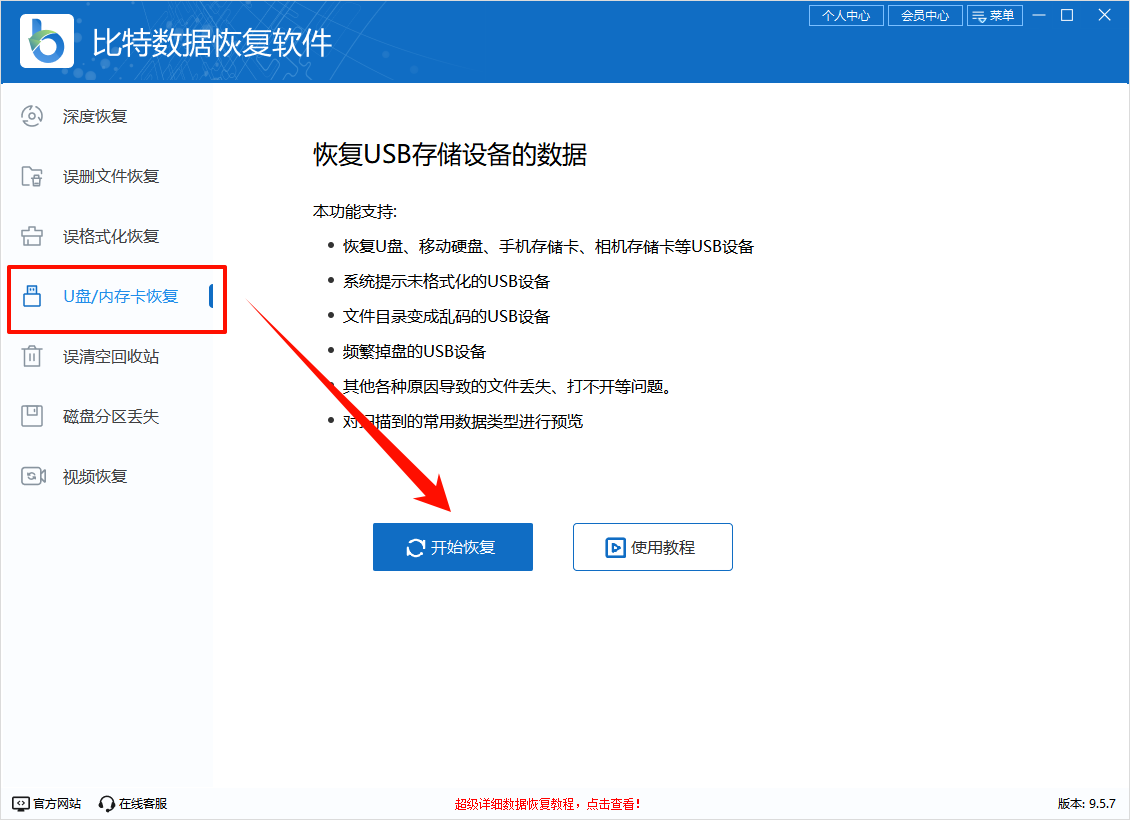
Task: Open the 菜单 dropdown
Action: 1002,15
